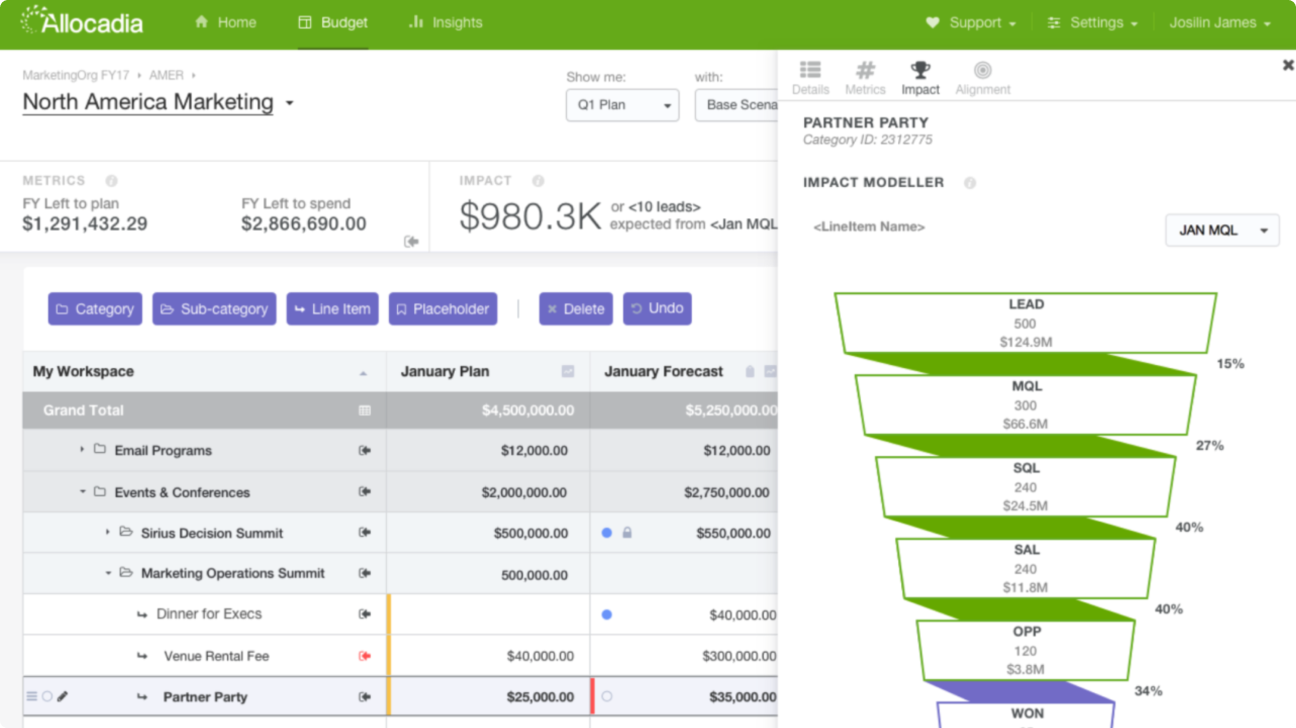This screenshot has width=1296, height=728.
Task: Click the blue status dot beside Dinner for Execs
Action: click(x=606, y=614)
